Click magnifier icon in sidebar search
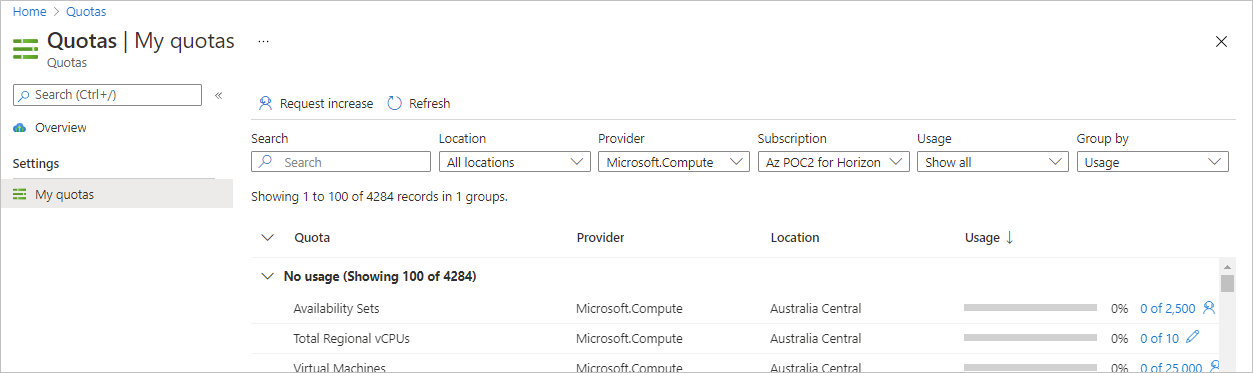 (24, 95)
